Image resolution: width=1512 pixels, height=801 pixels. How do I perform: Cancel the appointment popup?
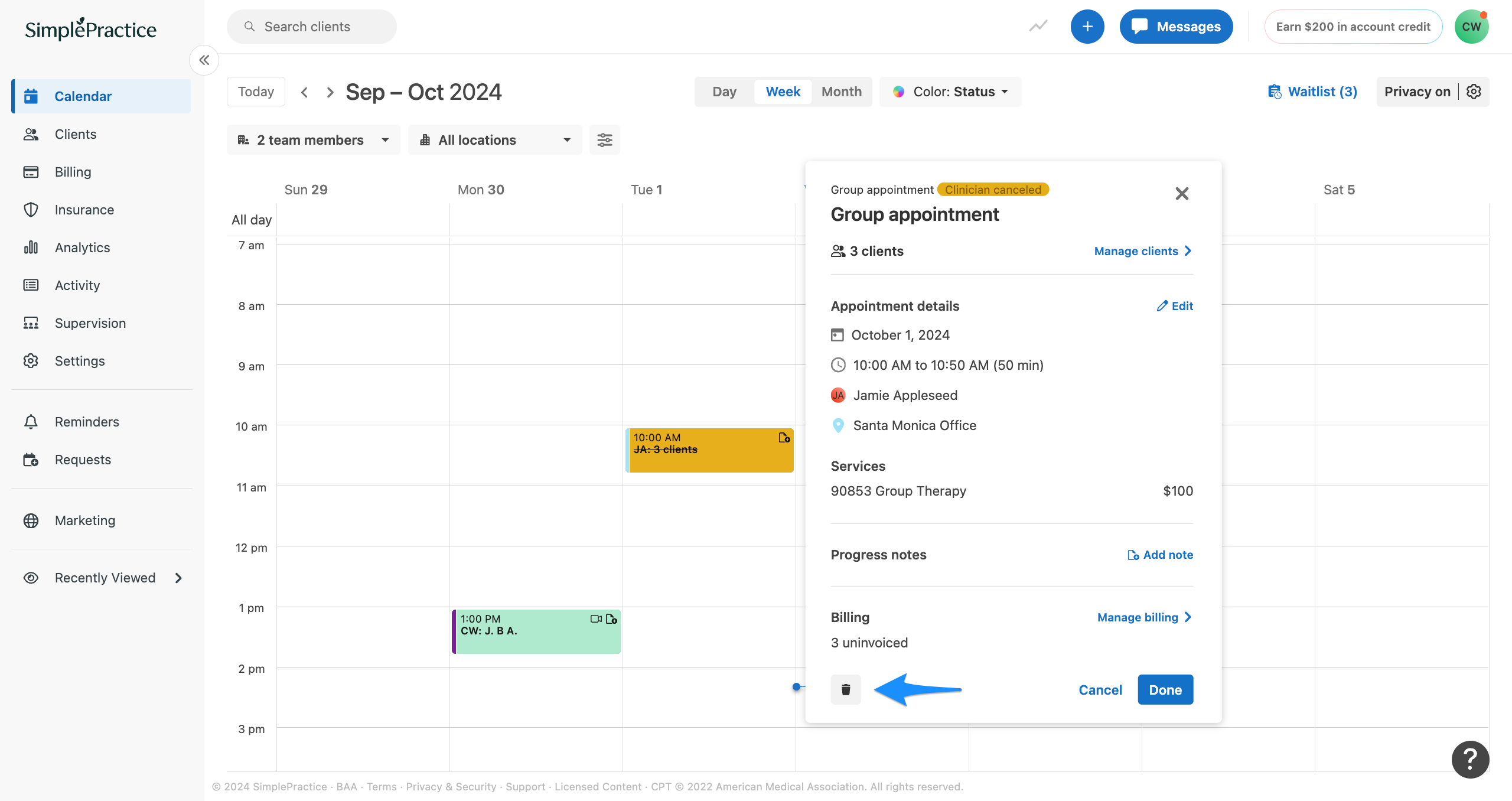(1100, 690)
